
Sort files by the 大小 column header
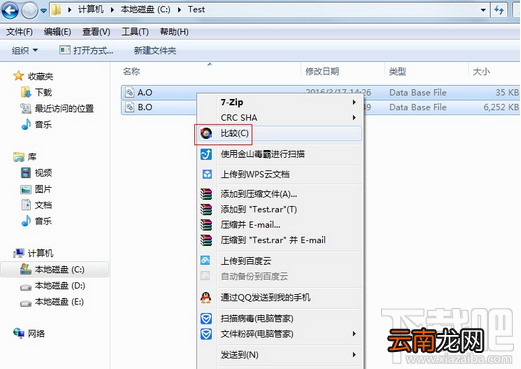click(x=481, y=71)
